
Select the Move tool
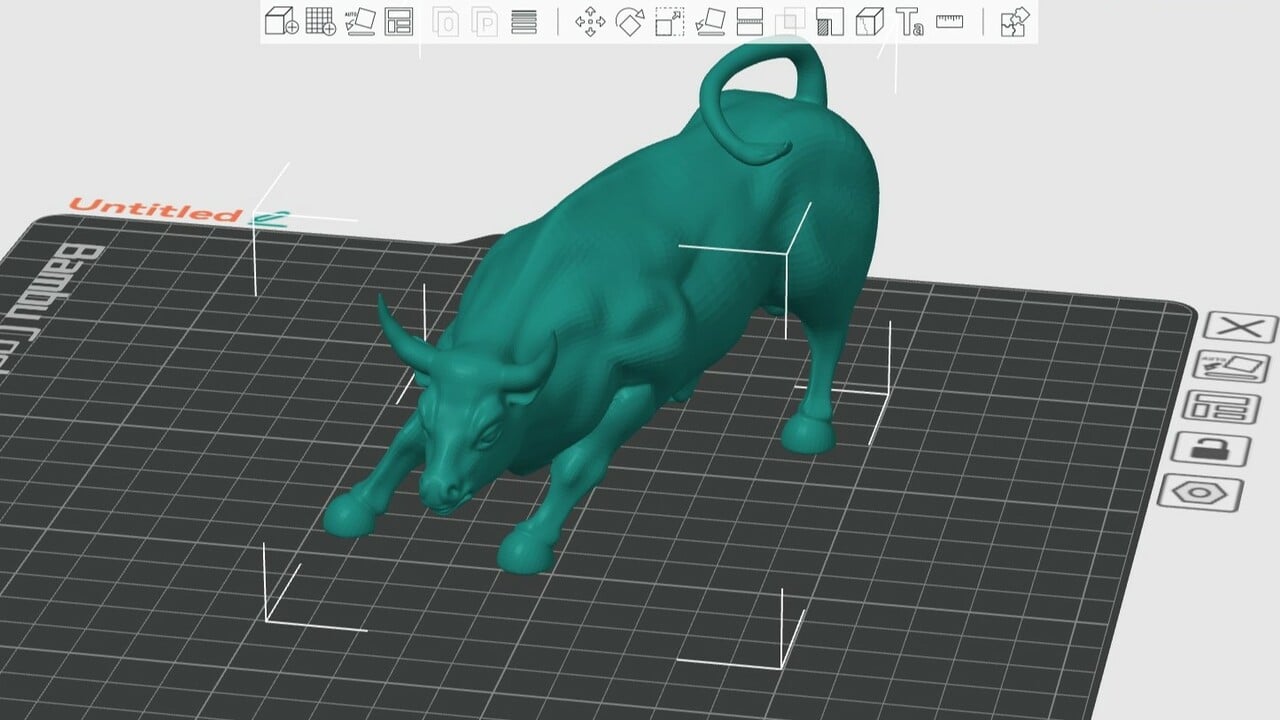590,21
